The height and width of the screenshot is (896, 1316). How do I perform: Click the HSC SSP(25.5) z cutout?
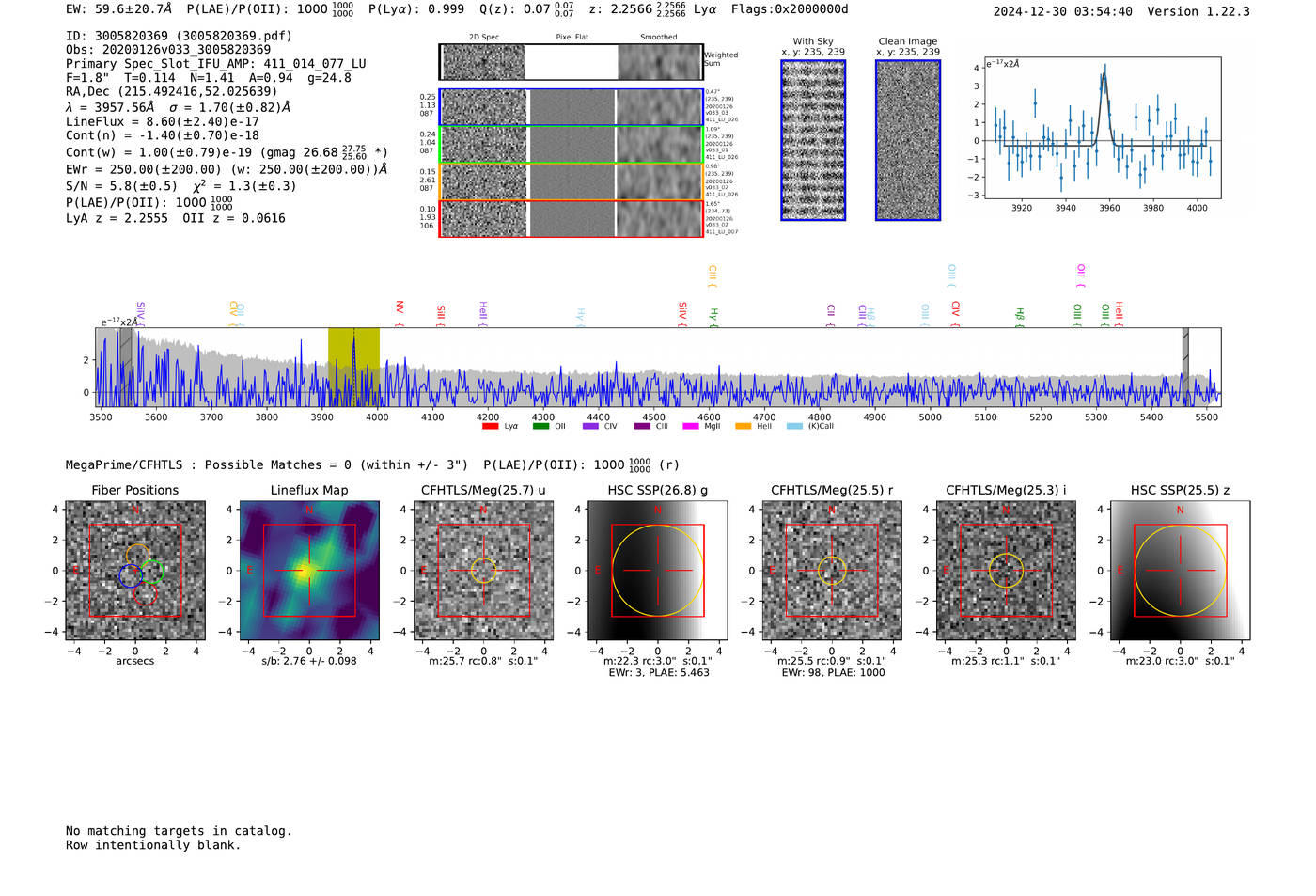(x=1181, y=571)
